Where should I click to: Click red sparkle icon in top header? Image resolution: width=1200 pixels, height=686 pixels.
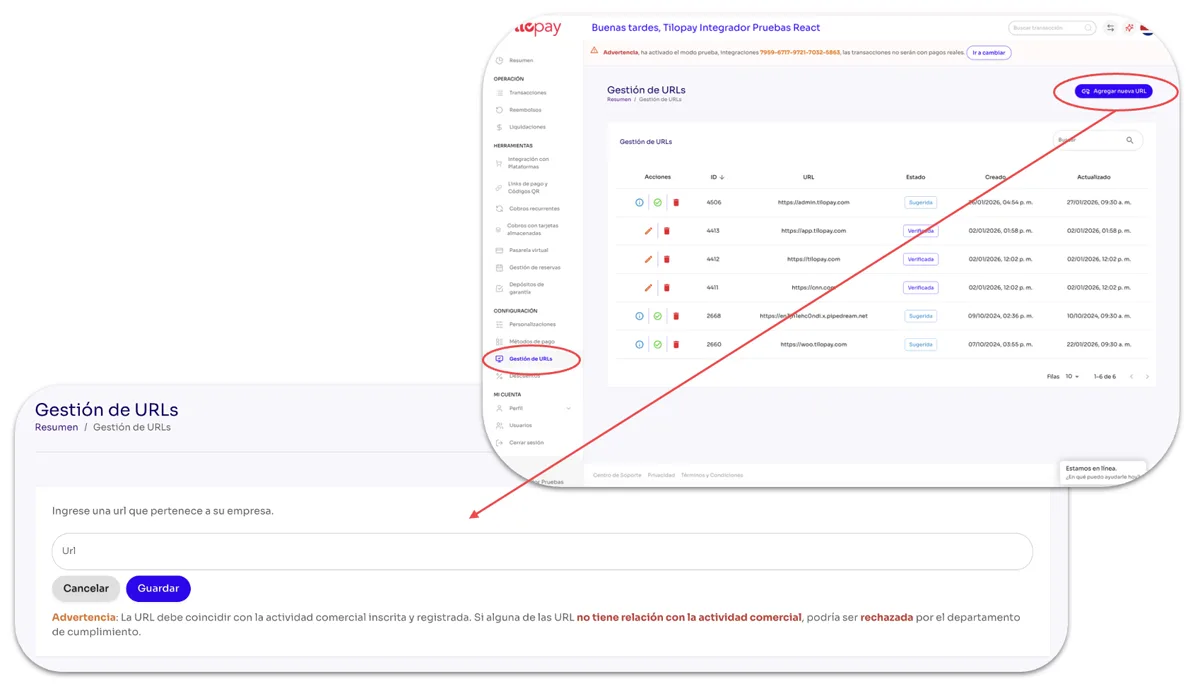pos(1129,28)
